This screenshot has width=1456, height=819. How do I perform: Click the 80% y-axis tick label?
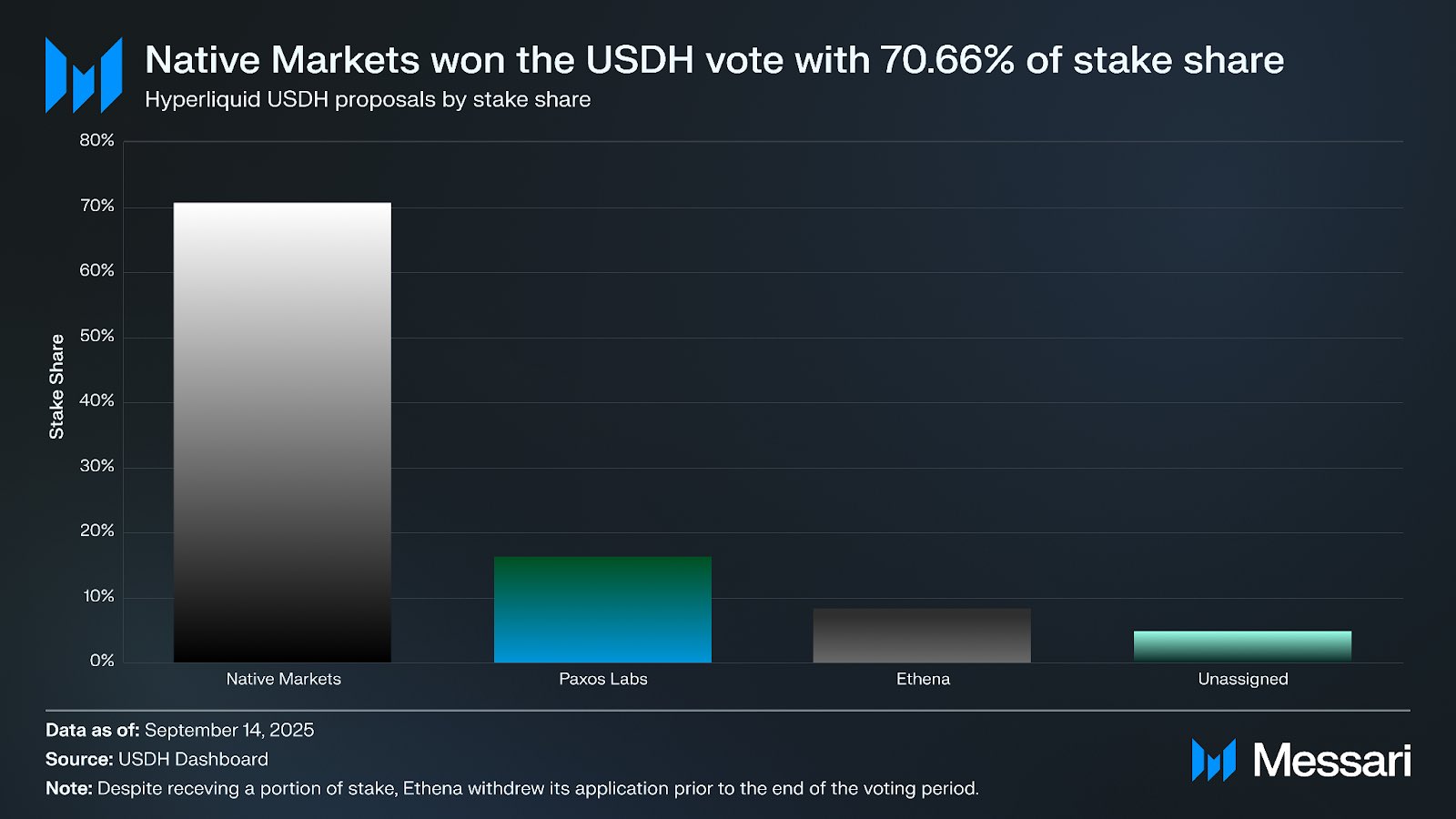96,140
